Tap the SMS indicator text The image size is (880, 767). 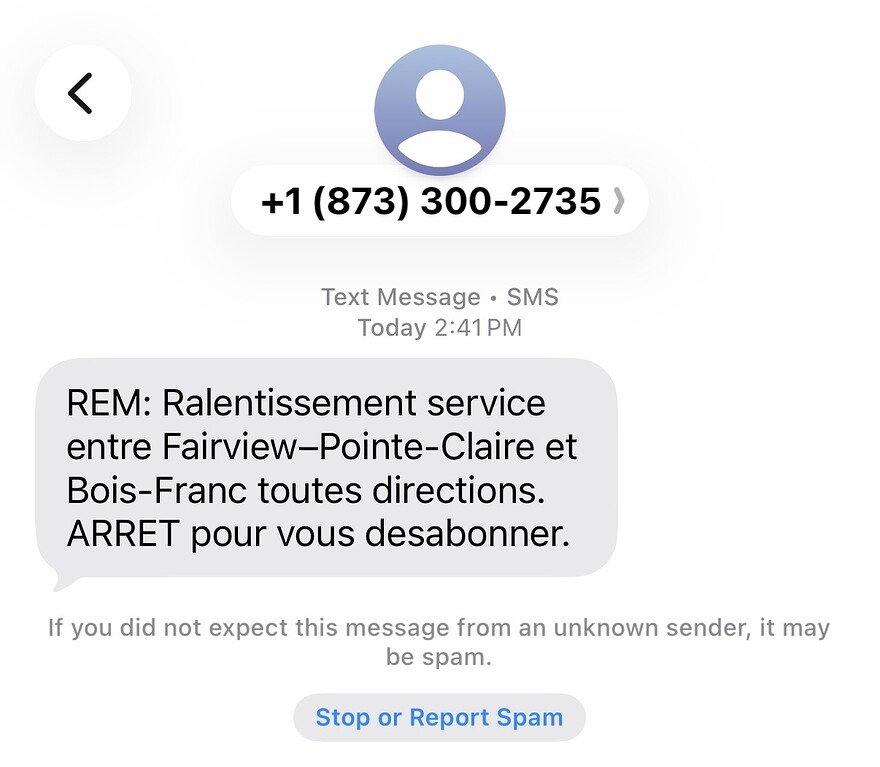pyautogui.click(x=533, y=297)
